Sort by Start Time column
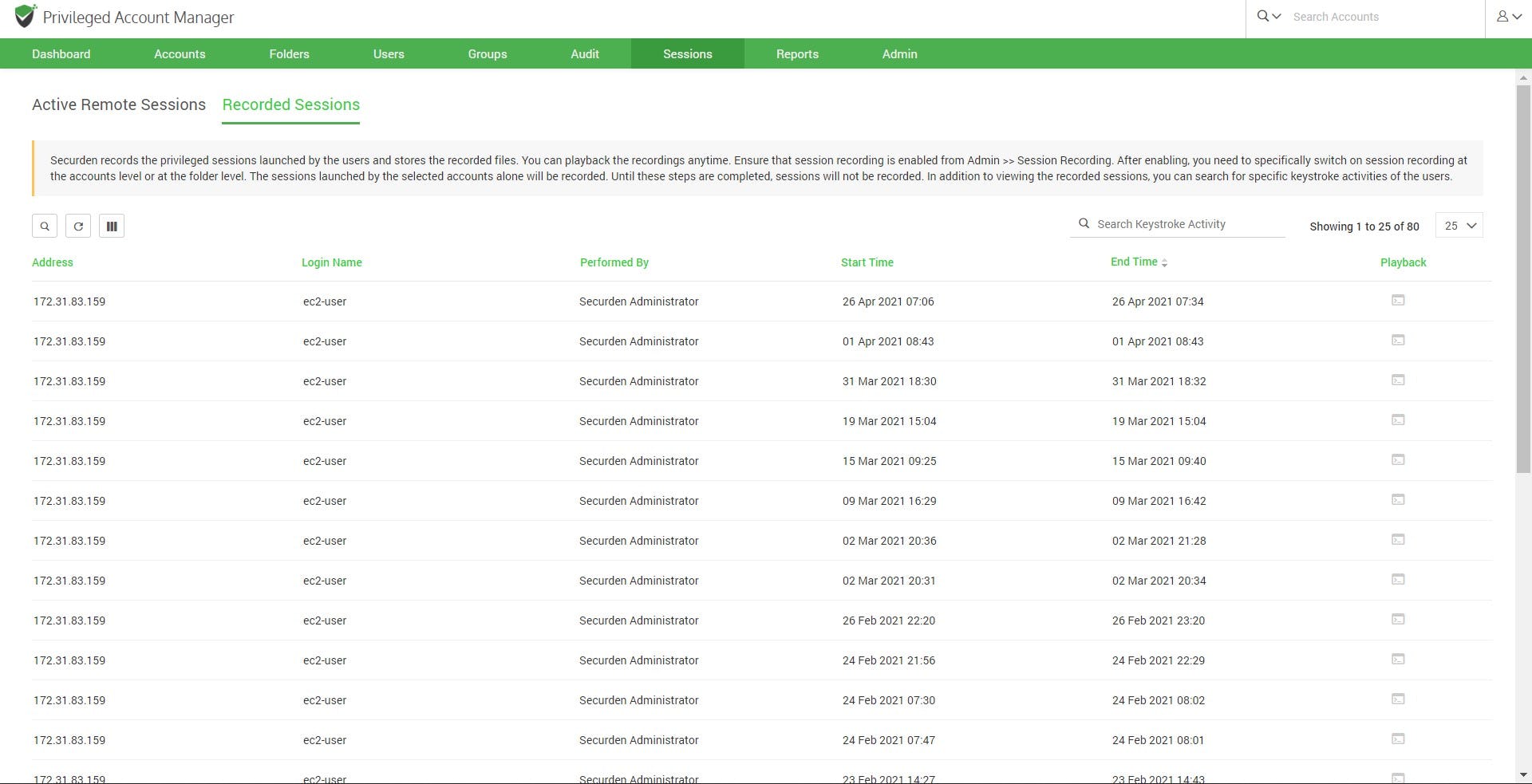Screen dimensions: 1532x784 (867, 262)
